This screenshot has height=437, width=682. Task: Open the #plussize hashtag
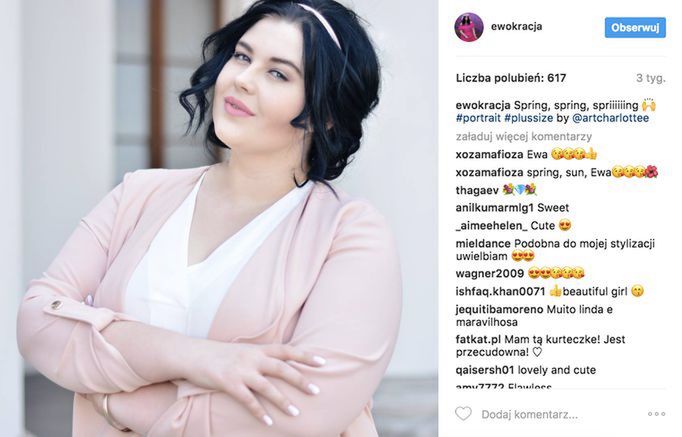pyautogui.click(x=528, y=118)
